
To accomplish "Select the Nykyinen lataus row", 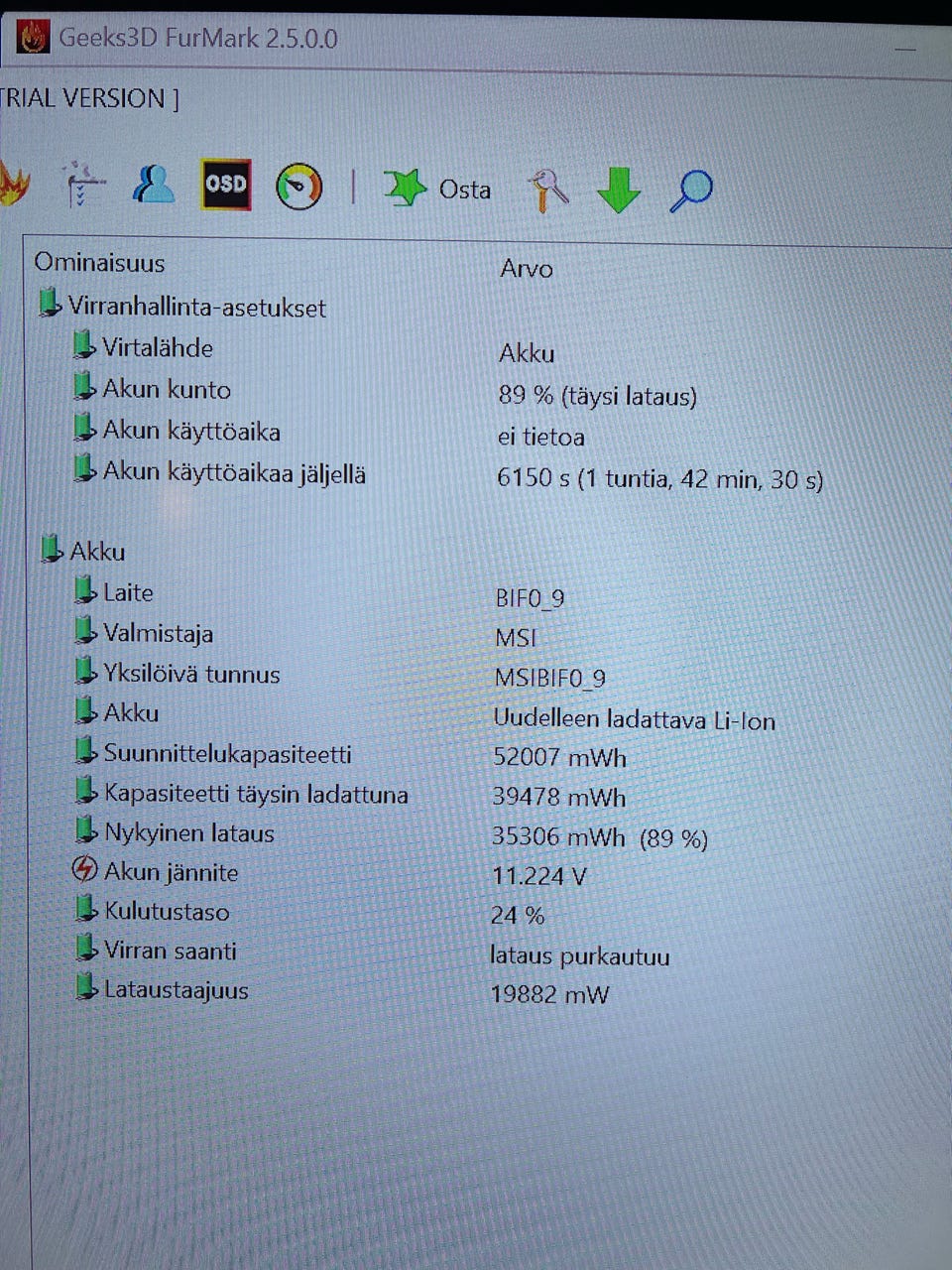I will [189, 833].
